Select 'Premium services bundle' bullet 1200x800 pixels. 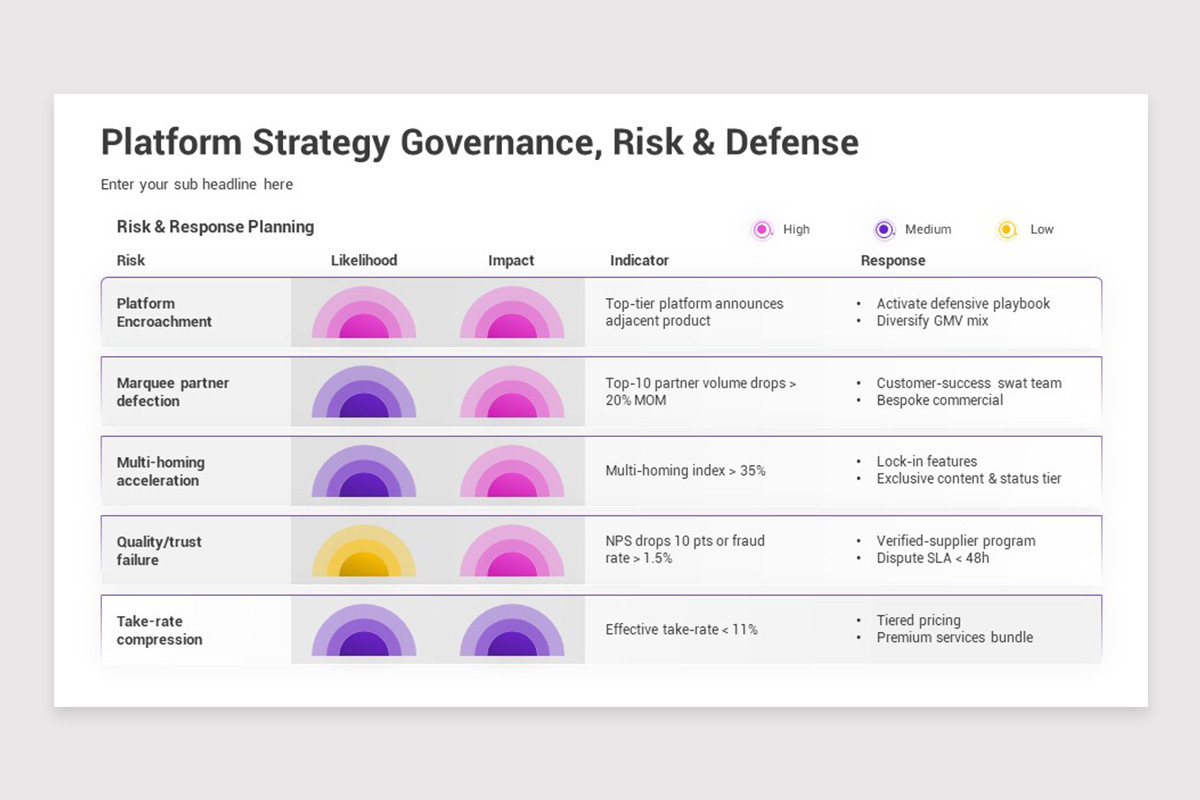(955, 637)
